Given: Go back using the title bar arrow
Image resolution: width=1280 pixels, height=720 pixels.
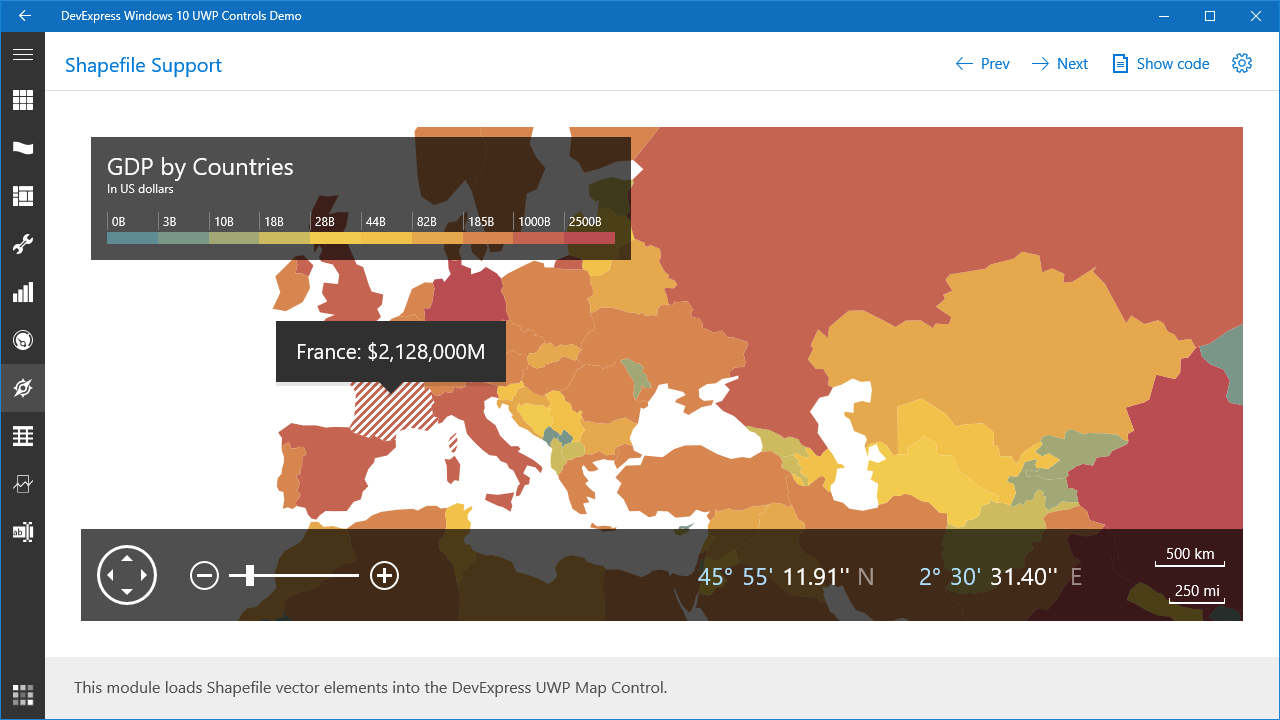Looking at the screenshot, I should coord(25,16).
